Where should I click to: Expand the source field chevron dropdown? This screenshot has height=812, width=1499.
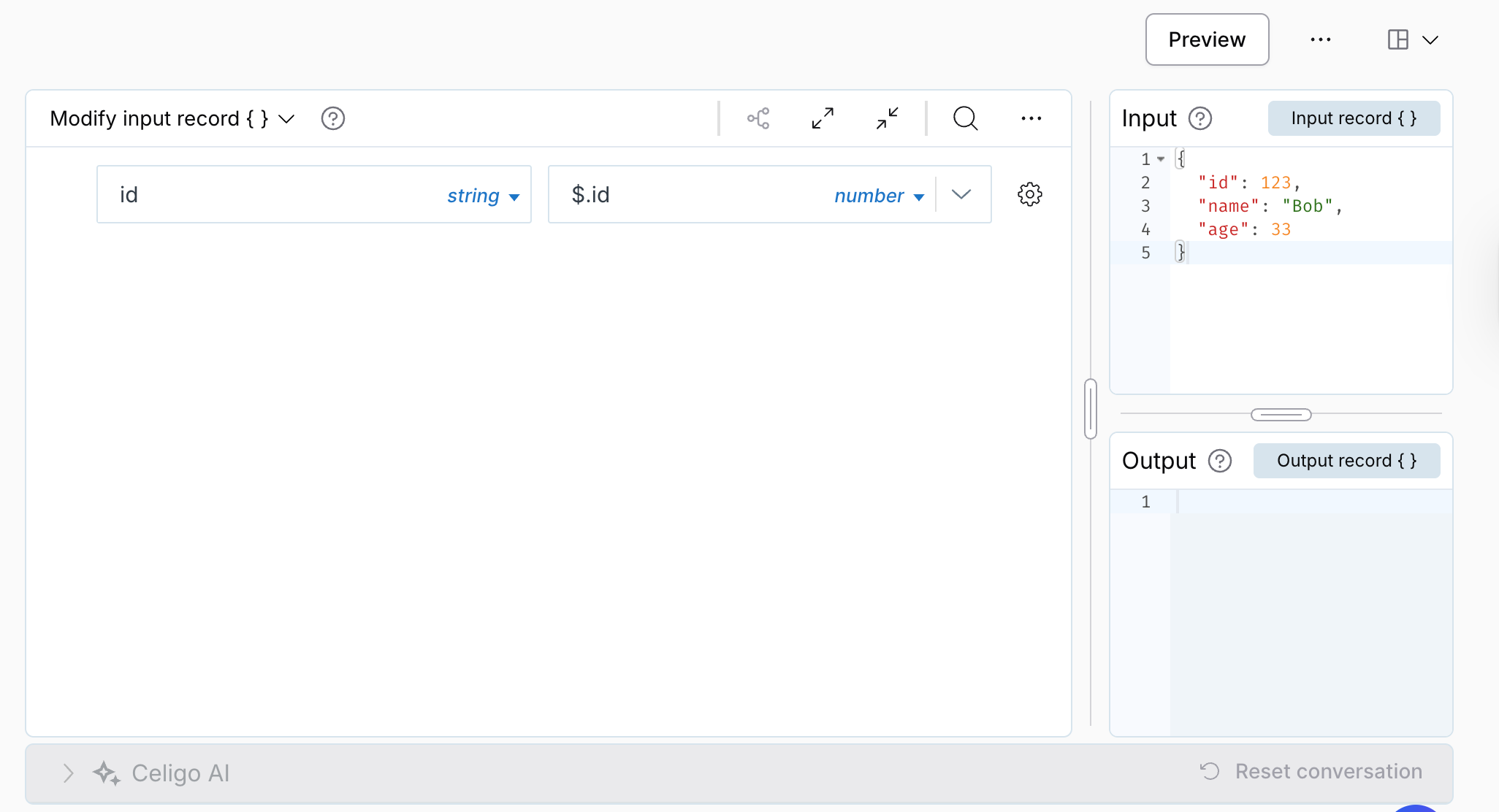point(961,194)
